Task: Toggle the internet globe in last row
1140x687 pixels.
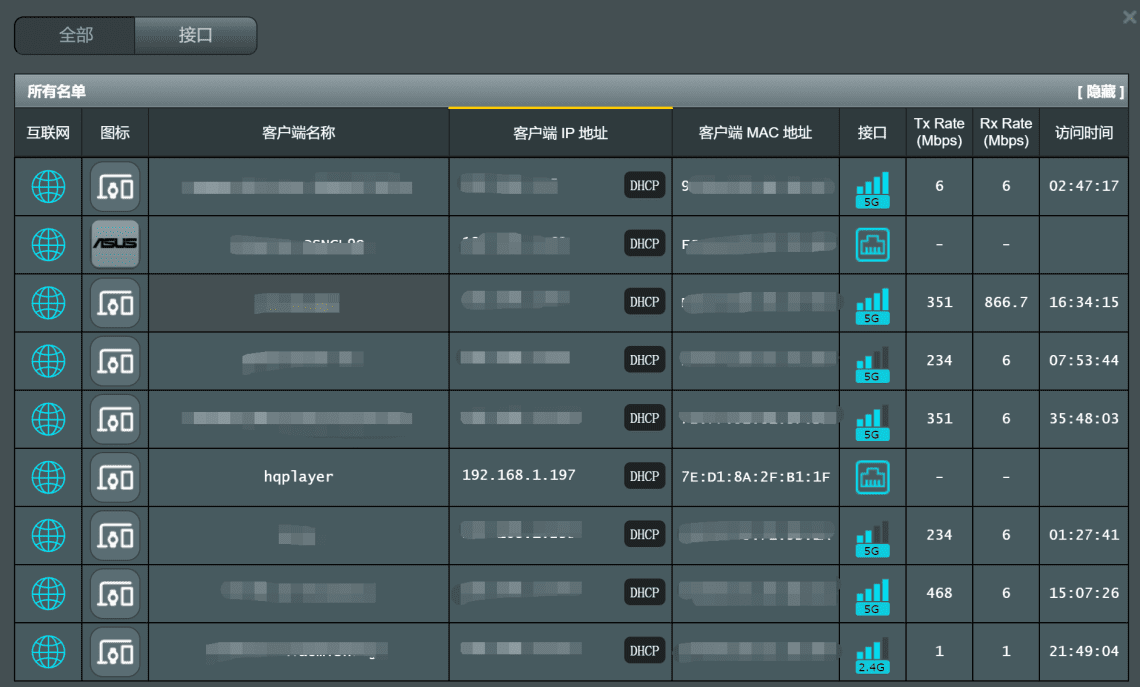Action: [46, 651]
